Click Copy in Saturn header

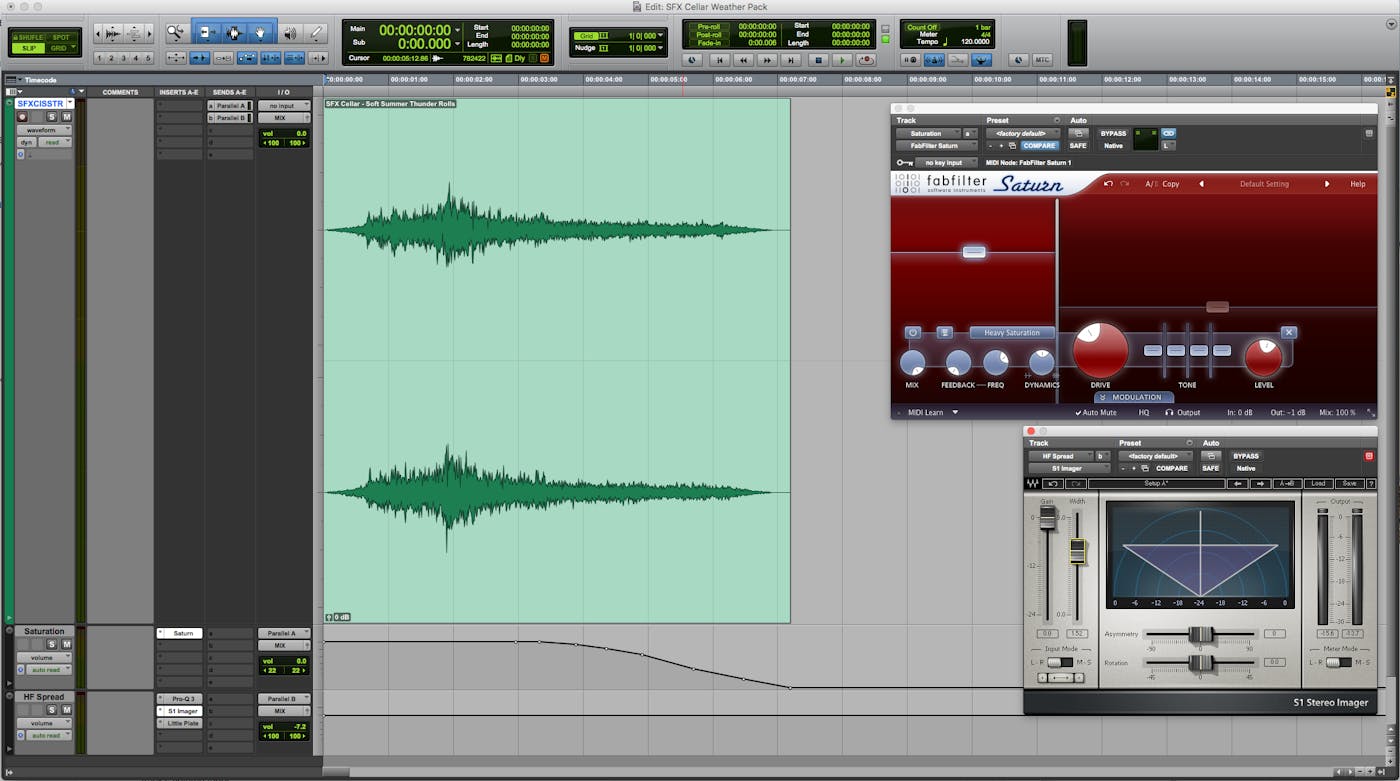click(1170, 184)
